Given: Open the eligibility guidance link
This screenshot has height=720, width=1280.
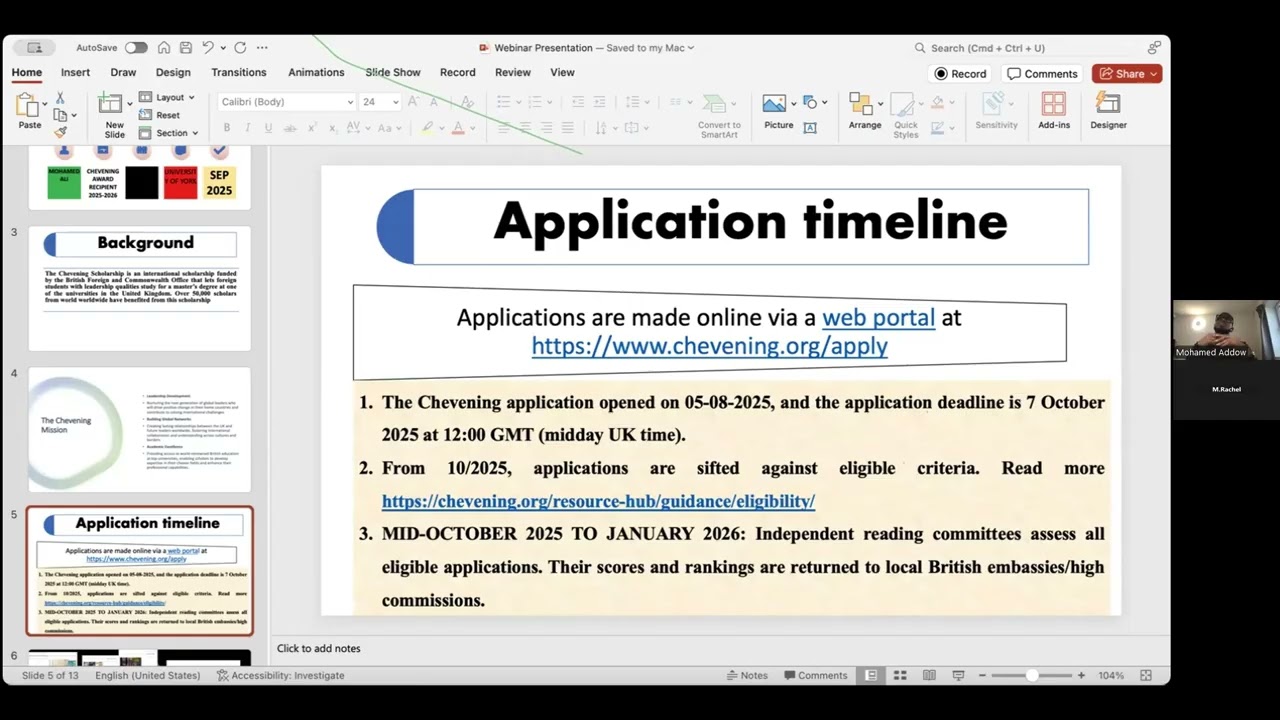Looking at the screenshot, I should [598, 501].
